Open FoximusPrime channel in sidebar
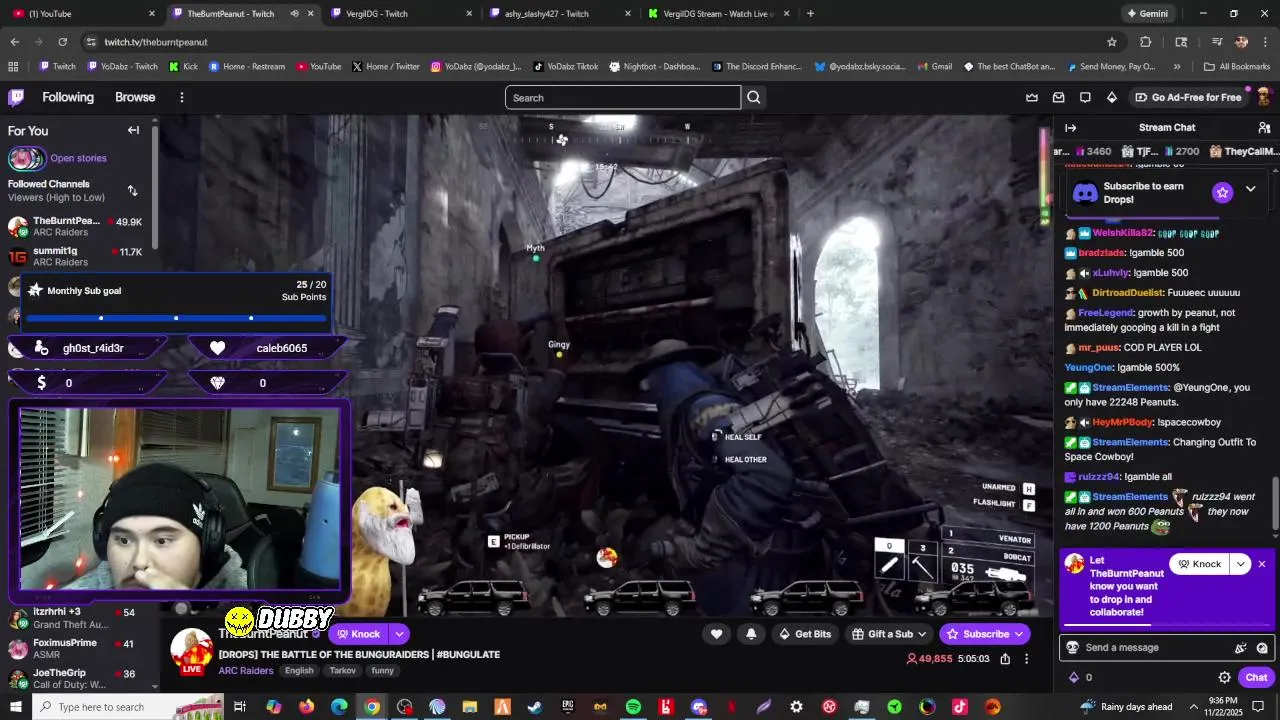The image size is (1280, 720). (76, 648)
